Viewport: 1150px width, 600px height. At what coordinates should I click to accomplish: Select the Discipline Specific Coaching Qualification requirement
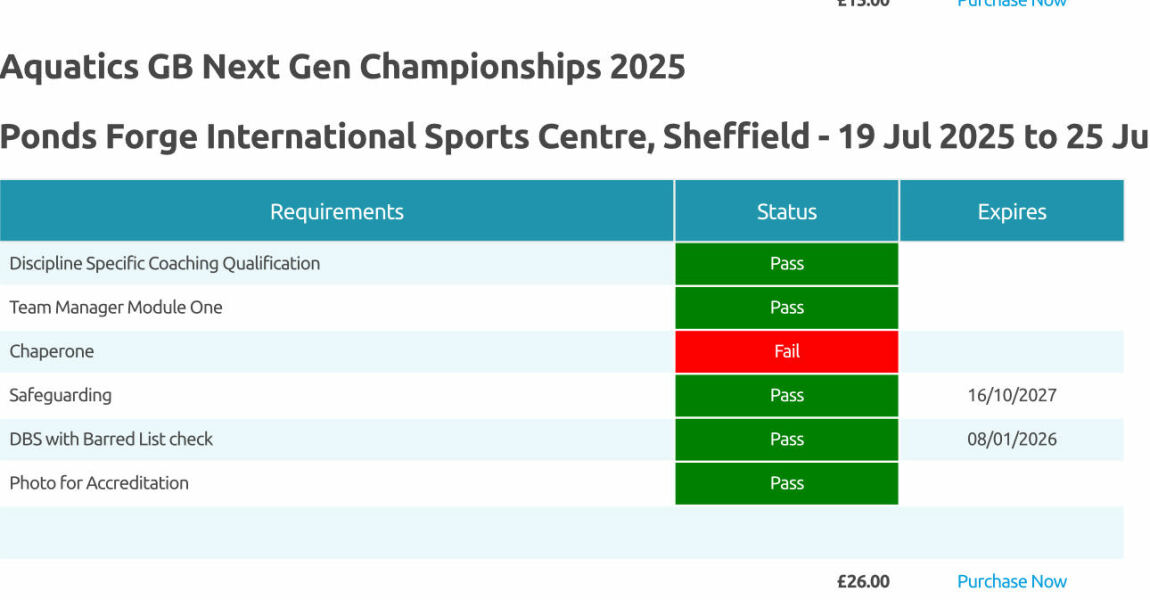click(164, 264)
